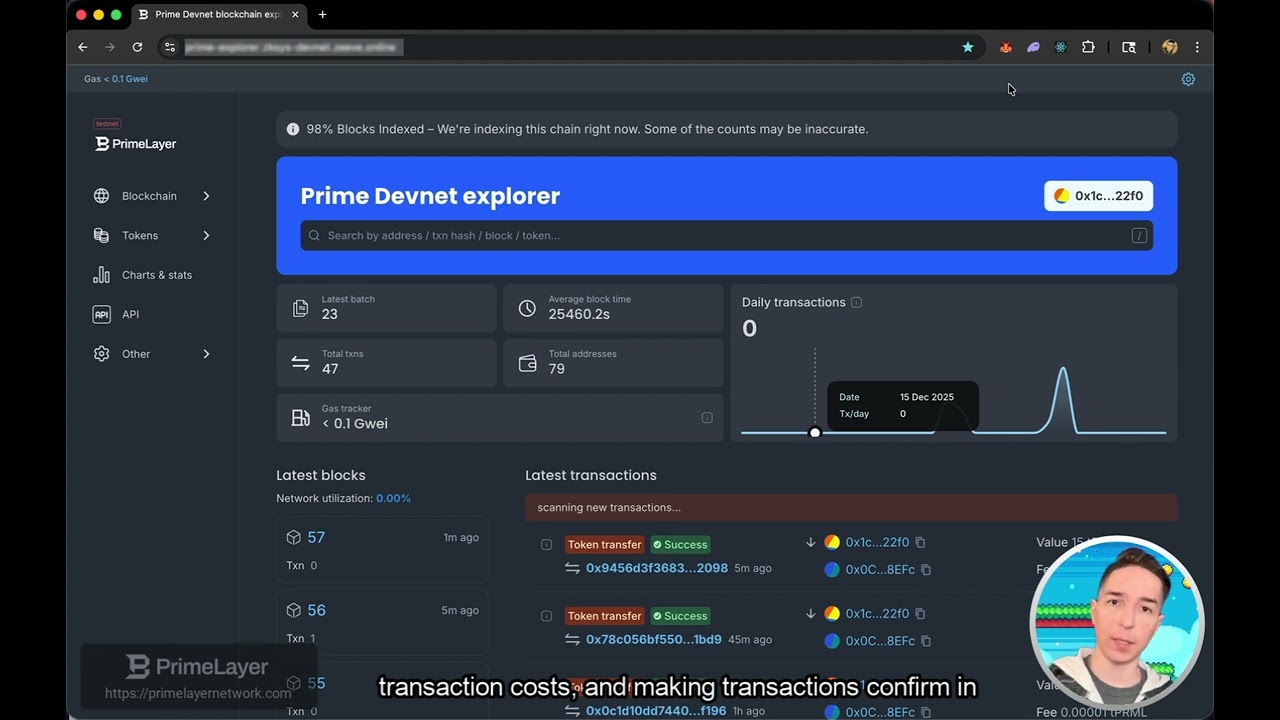Focus the address / txn hash search field
This screenshot has width=1280, height=720.
tap(726, 235)
